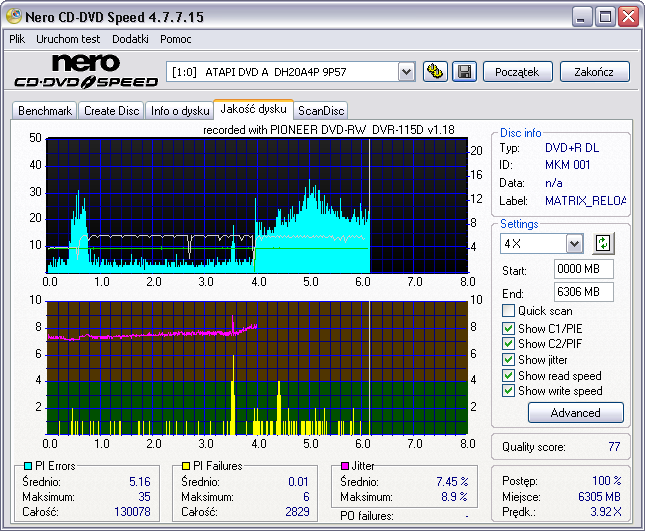Click the Start 0000 MB field
Screen dimensions: 645x531
(583, 269)
